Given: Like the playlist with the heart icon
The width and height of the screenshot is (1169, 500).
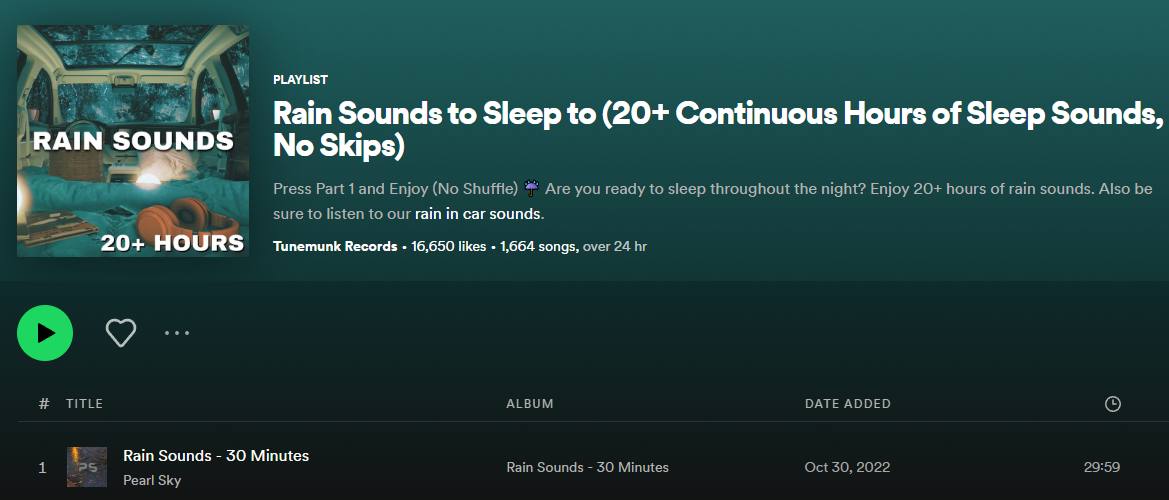Looking at the screenshot, I should point(121,333).
